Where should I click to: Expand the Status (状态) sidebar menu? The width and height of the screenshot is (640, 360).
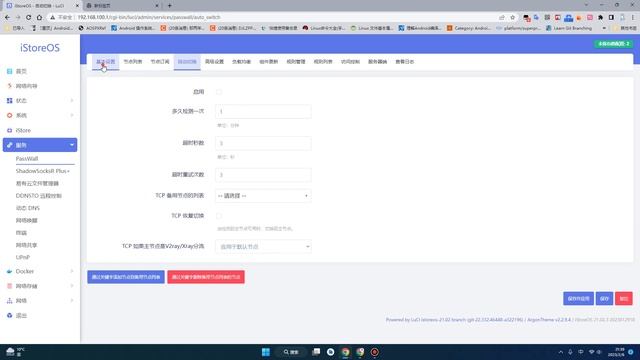point(72,100)
